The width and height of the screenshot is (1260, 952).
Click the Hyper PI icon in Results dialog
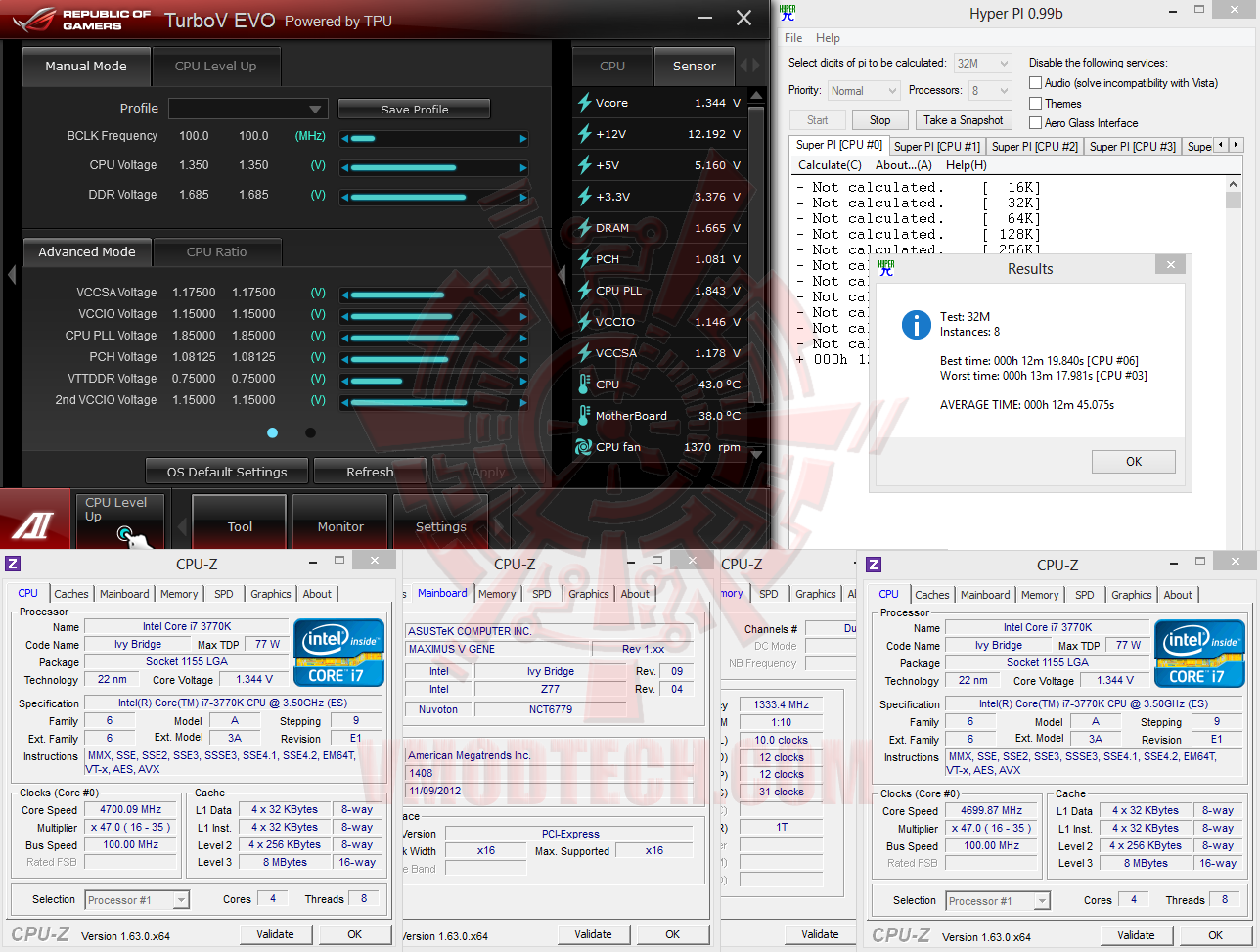(886, 267)
